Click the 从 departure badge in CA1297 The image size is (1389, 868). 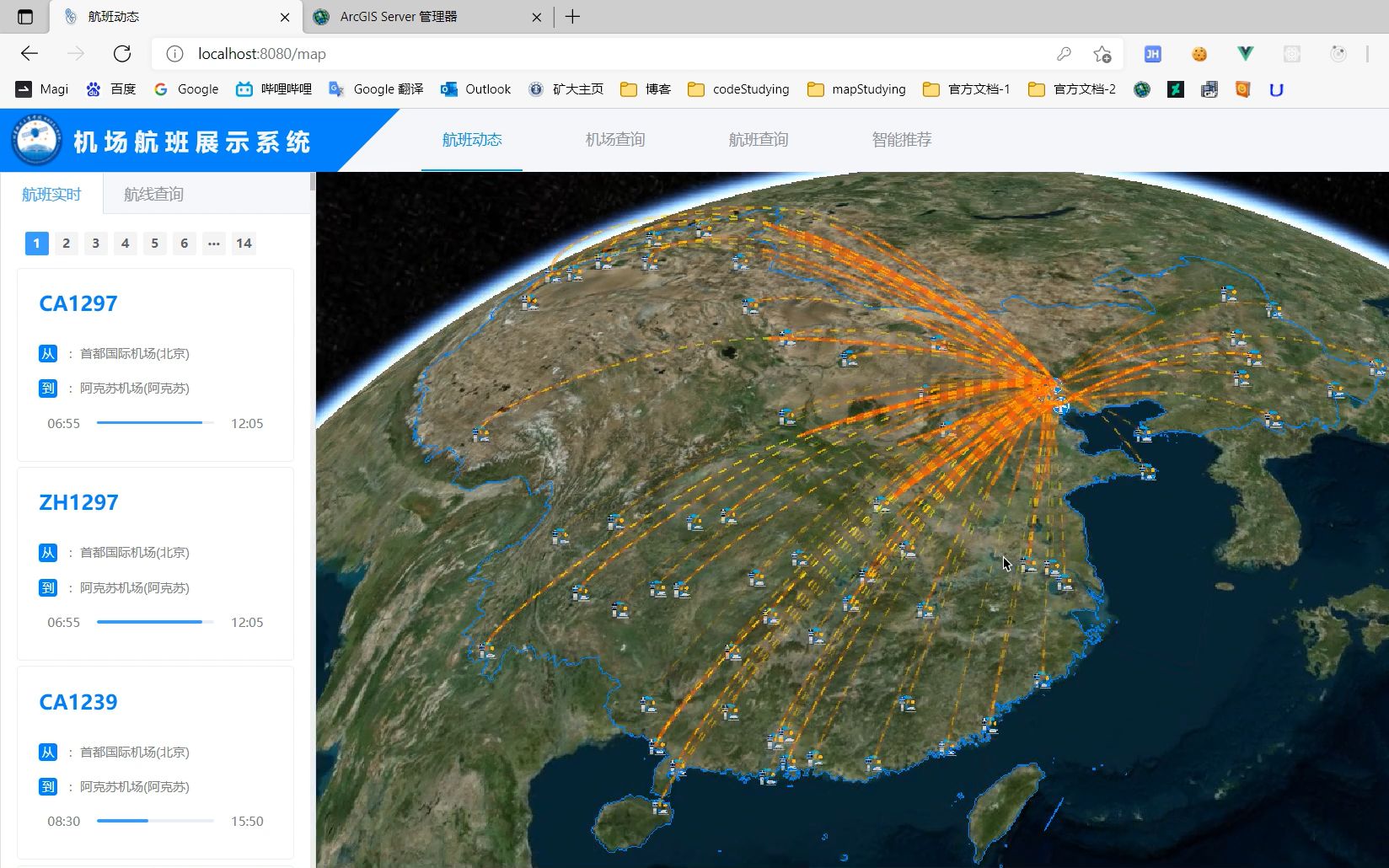click(x=48, y=354)
